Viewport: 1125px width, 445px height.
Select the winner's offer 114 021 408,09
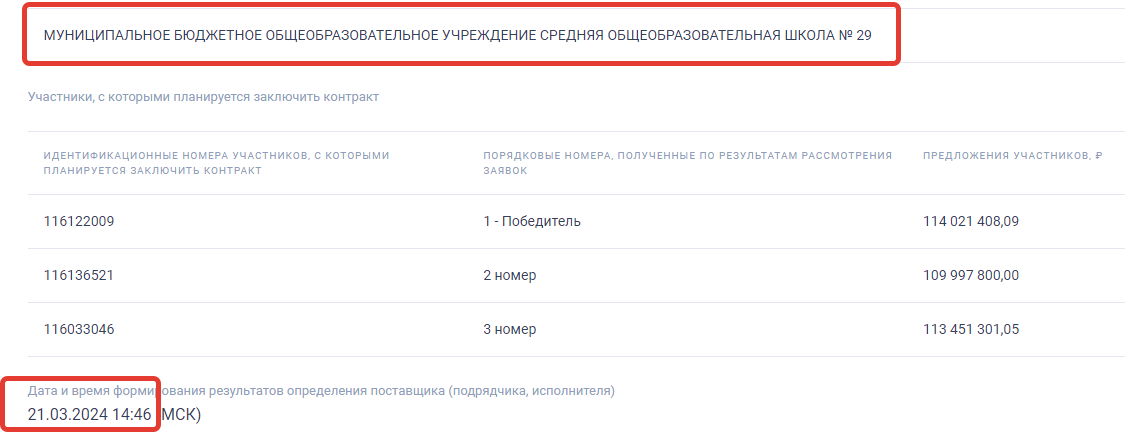point(970,221)
